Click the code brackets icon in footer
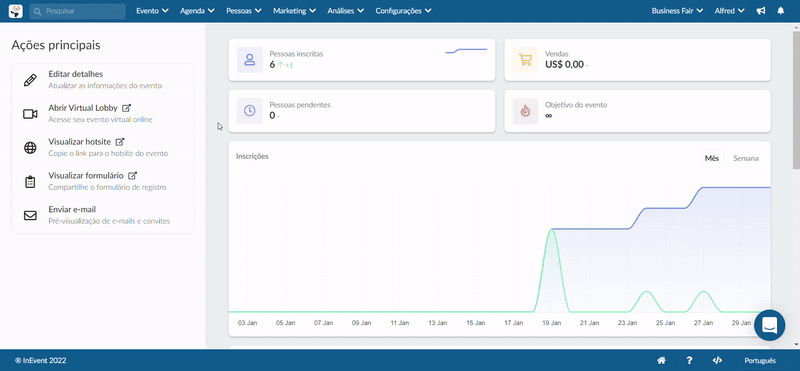The height and width of the screenshot is (371, 800). point(717,360)
